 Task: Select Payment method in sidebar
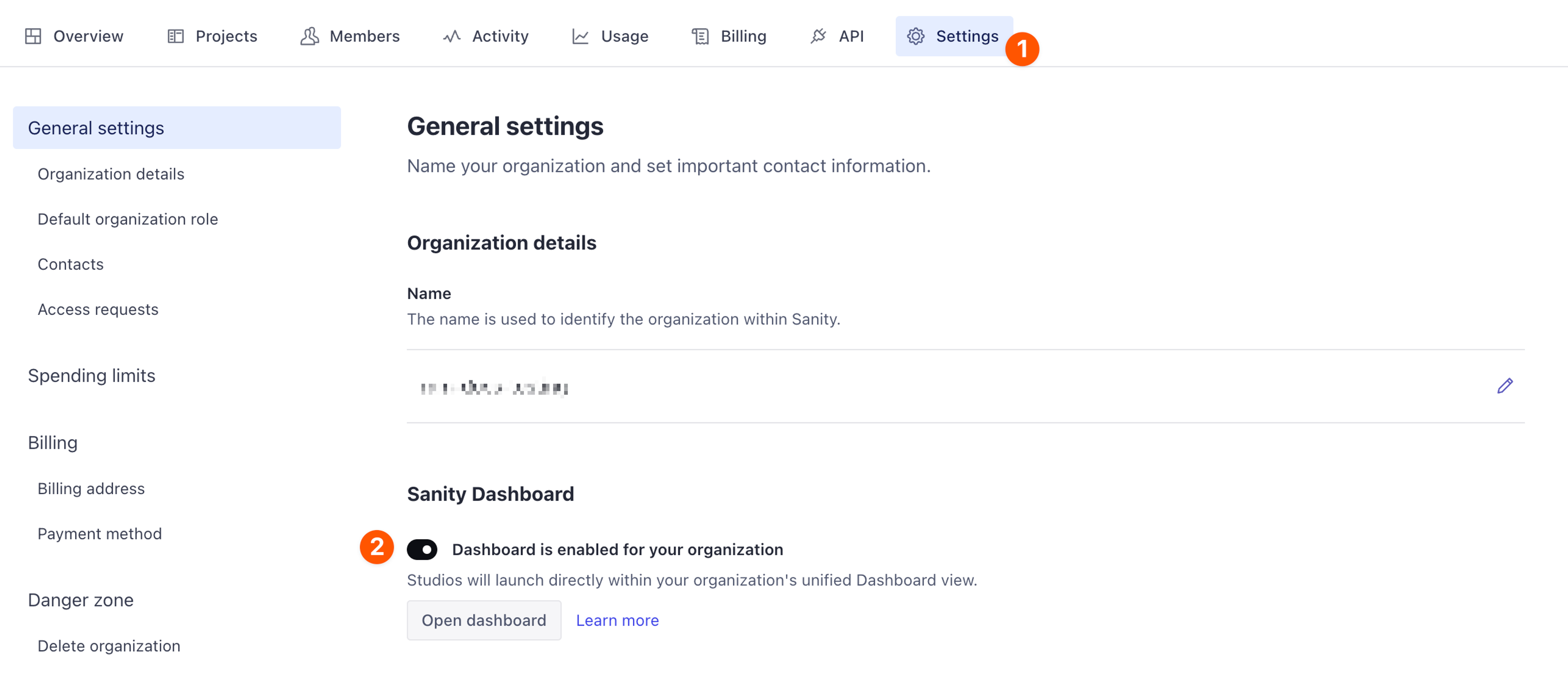pos(100,533)
